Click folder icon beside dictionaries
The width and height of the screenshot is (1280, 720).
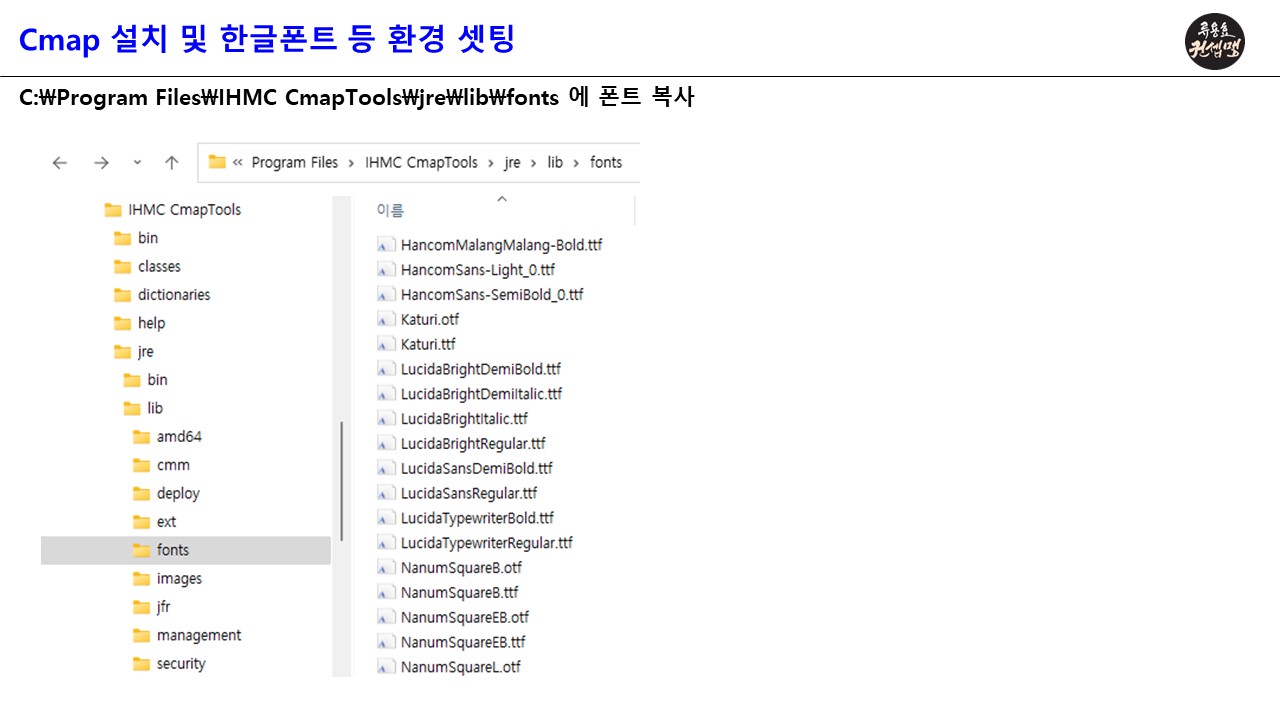(x=122, y=295)
